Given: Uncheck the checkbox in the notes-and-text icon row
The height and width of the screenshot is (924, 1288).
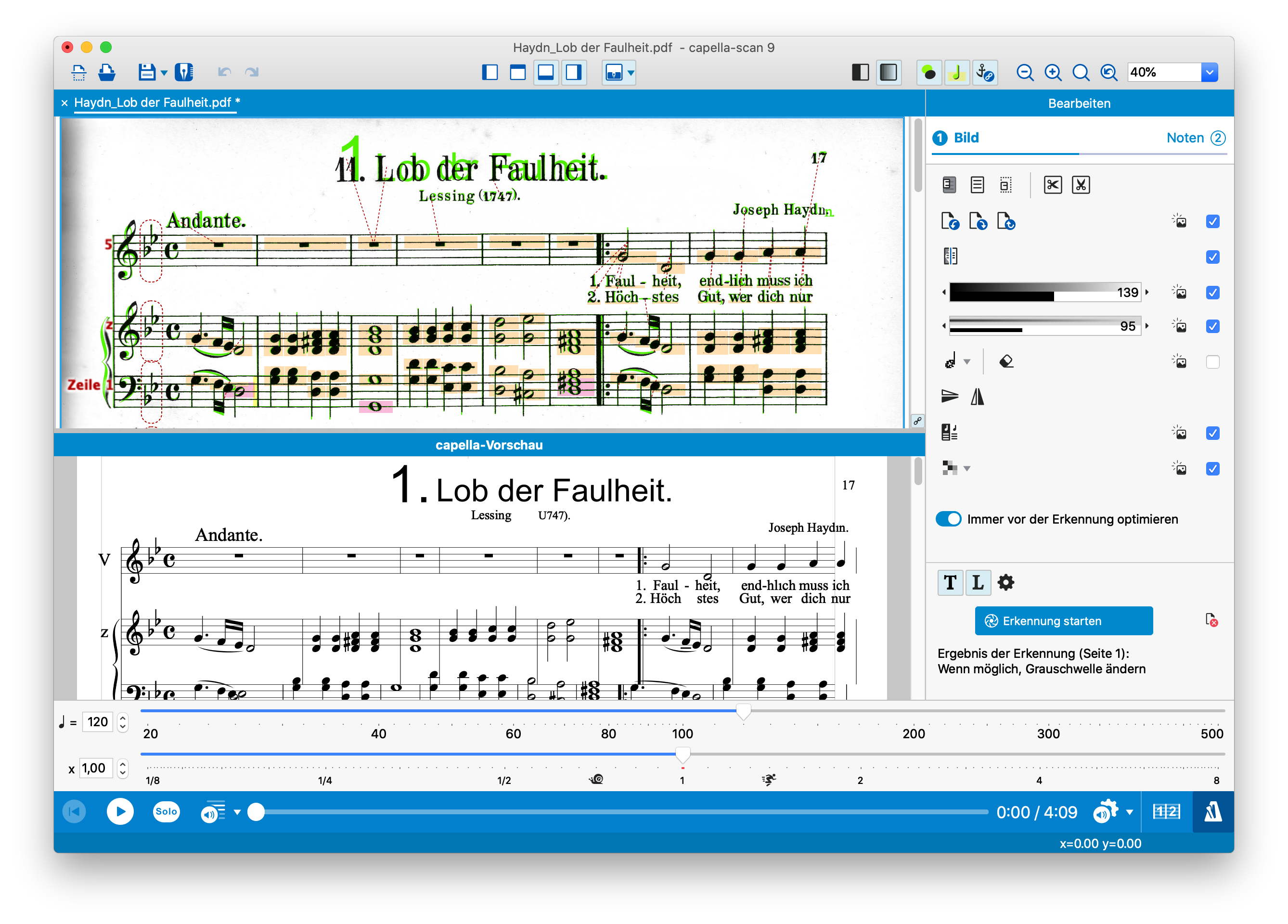Looking at the screenshot, I should pos(1212,433).
